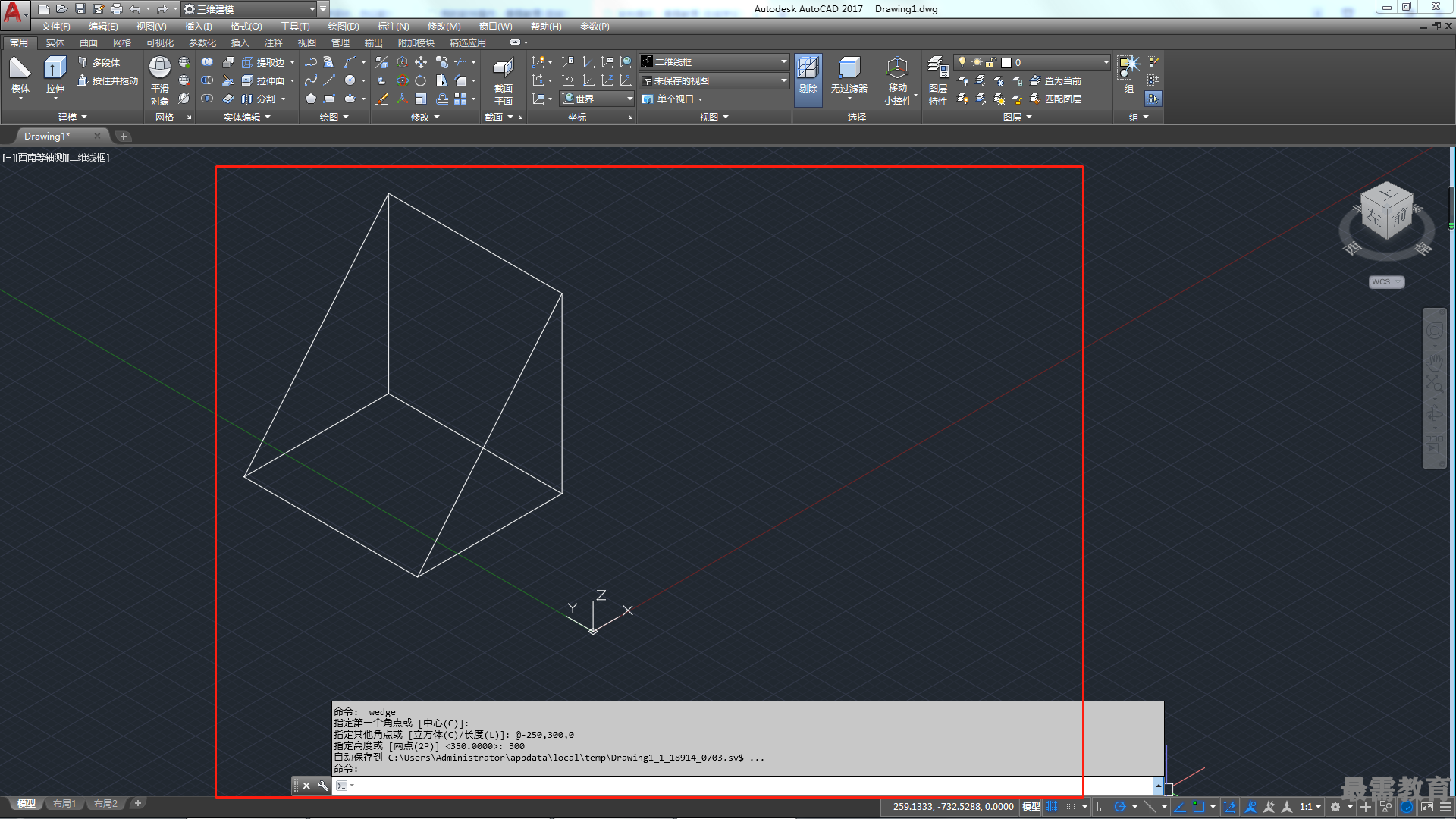Click the Undo arrow in quick access toolbar

click(x=135, y=9)
